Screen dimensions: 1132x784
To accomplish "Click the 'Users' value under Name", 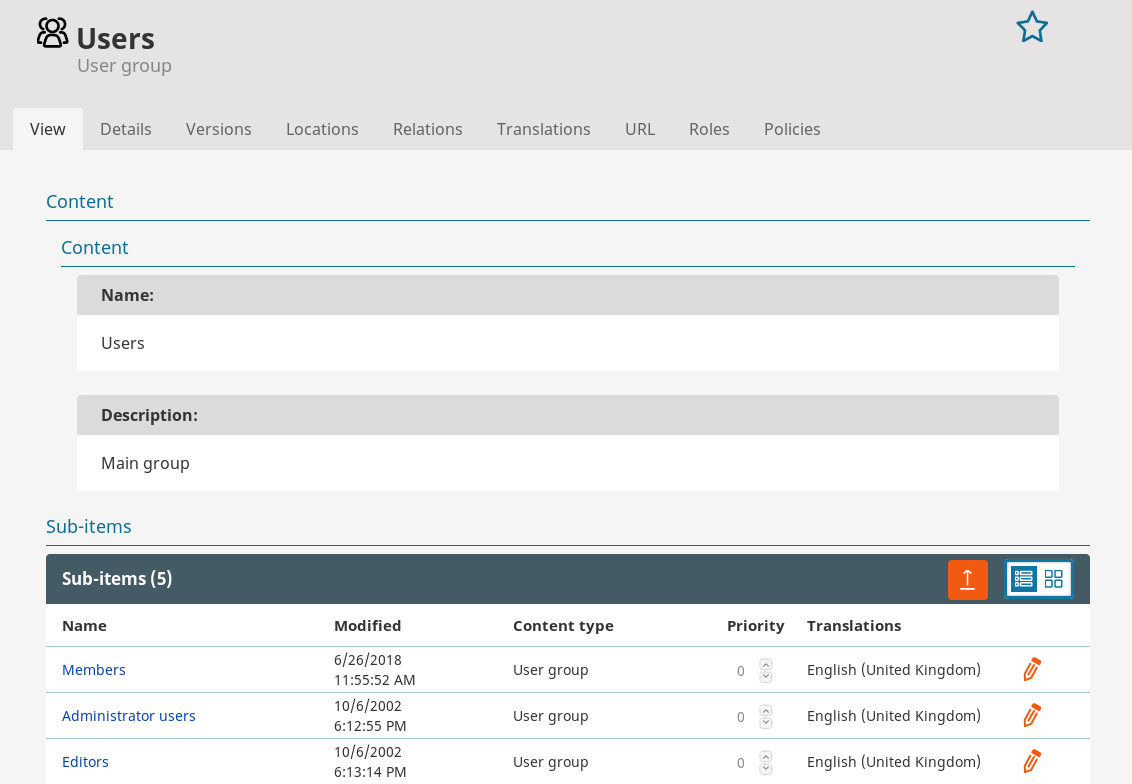I will [123, 344].
